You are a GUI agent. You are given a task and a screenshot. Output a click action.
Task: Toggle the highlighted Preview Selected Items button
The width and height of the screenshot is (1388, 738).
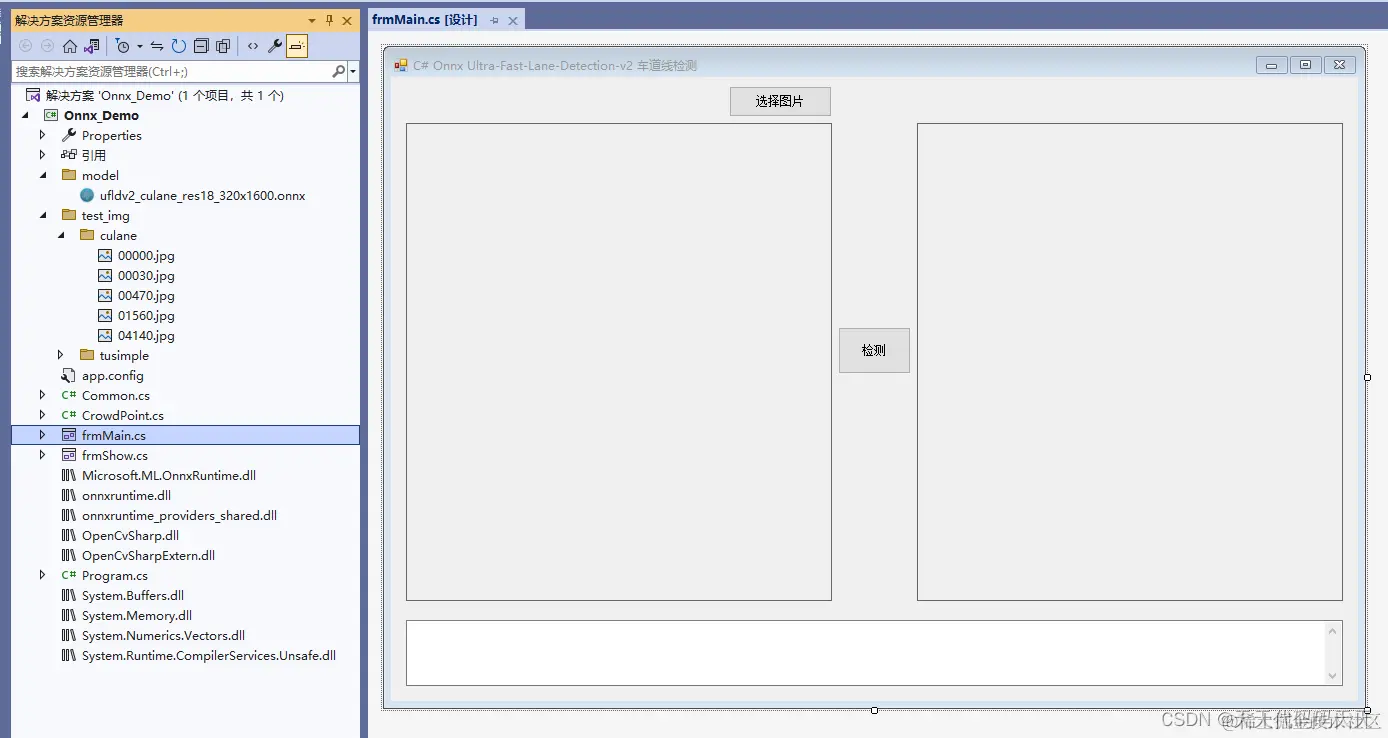click(297, 46)
